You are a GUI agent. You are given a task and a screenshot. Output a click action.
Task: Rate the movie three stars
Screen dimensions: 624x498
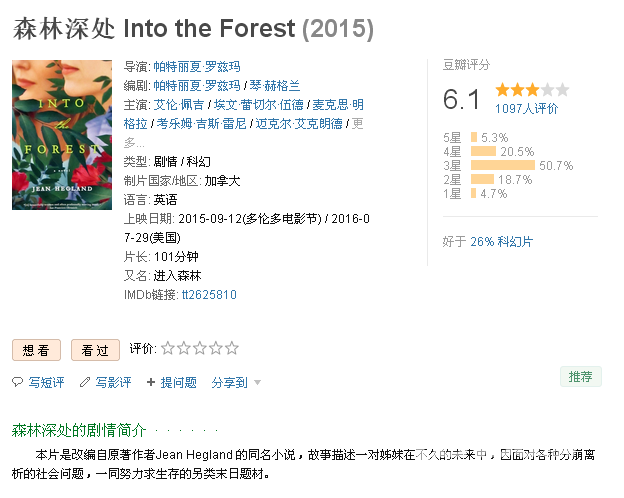click(200, 348)
